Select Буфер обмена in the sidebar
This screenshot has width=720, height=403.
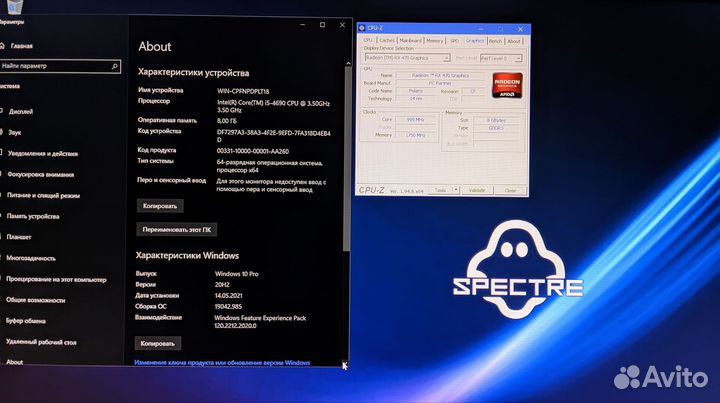(25, 321)
